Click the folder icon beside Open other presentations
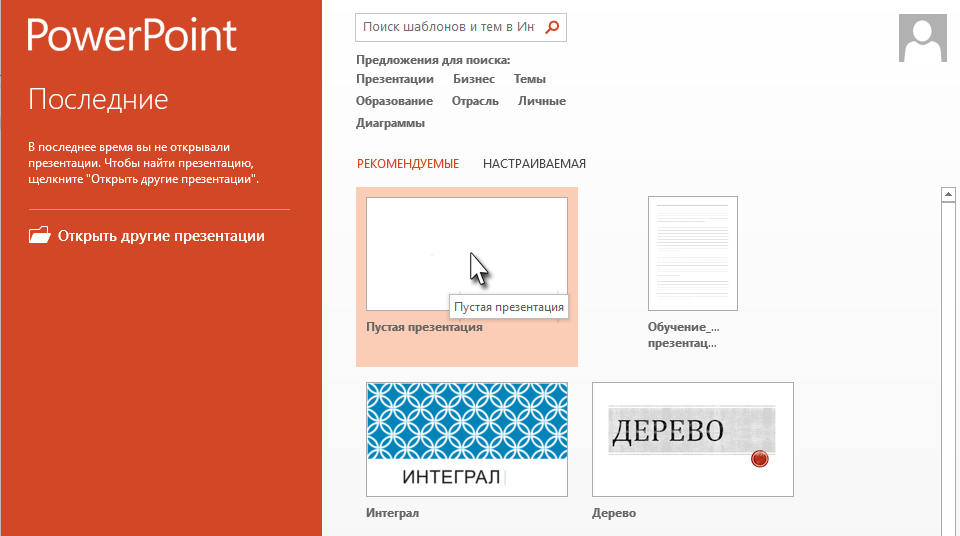This screenshot has height=536, width=960. [x=40, y=235]
